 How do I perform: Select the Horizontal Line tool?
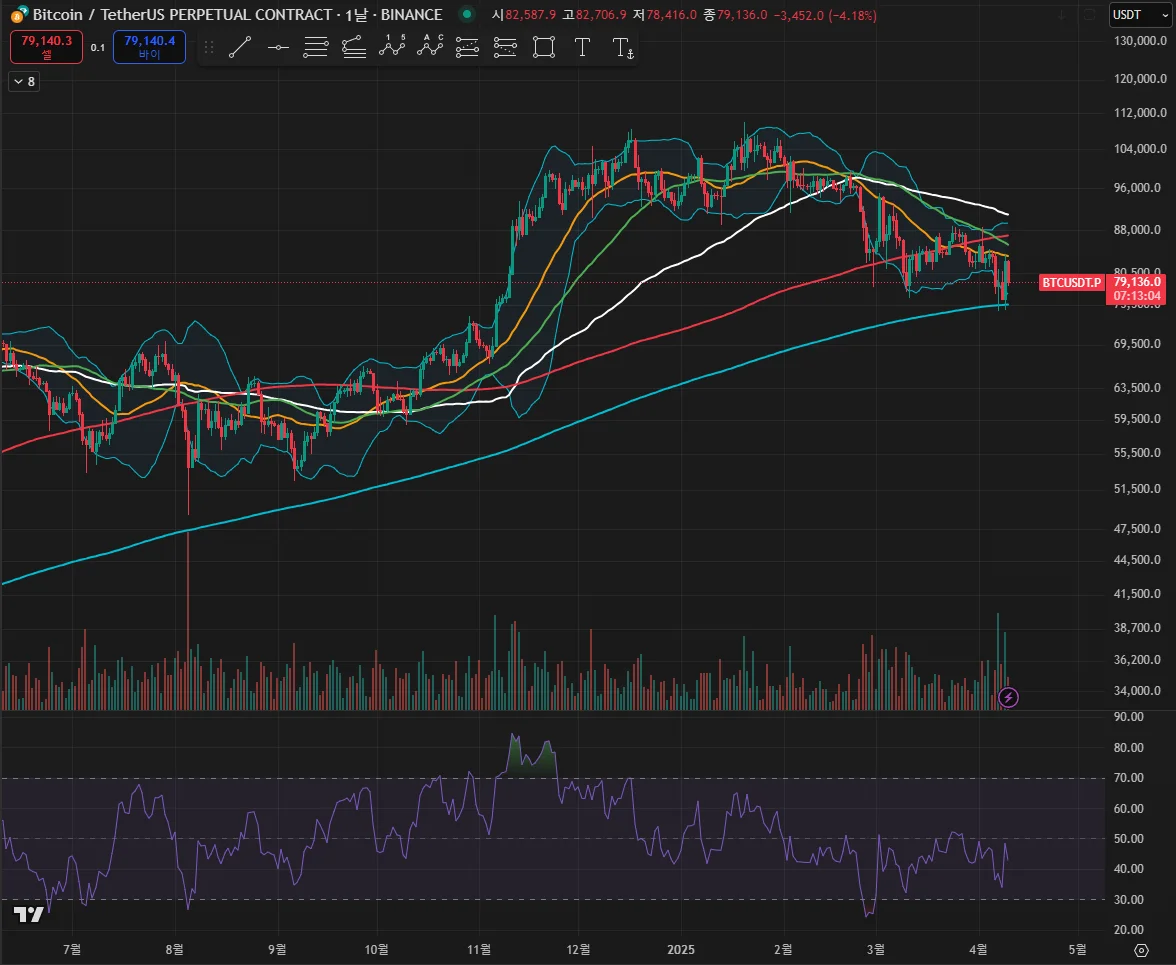tap(277, 47)
